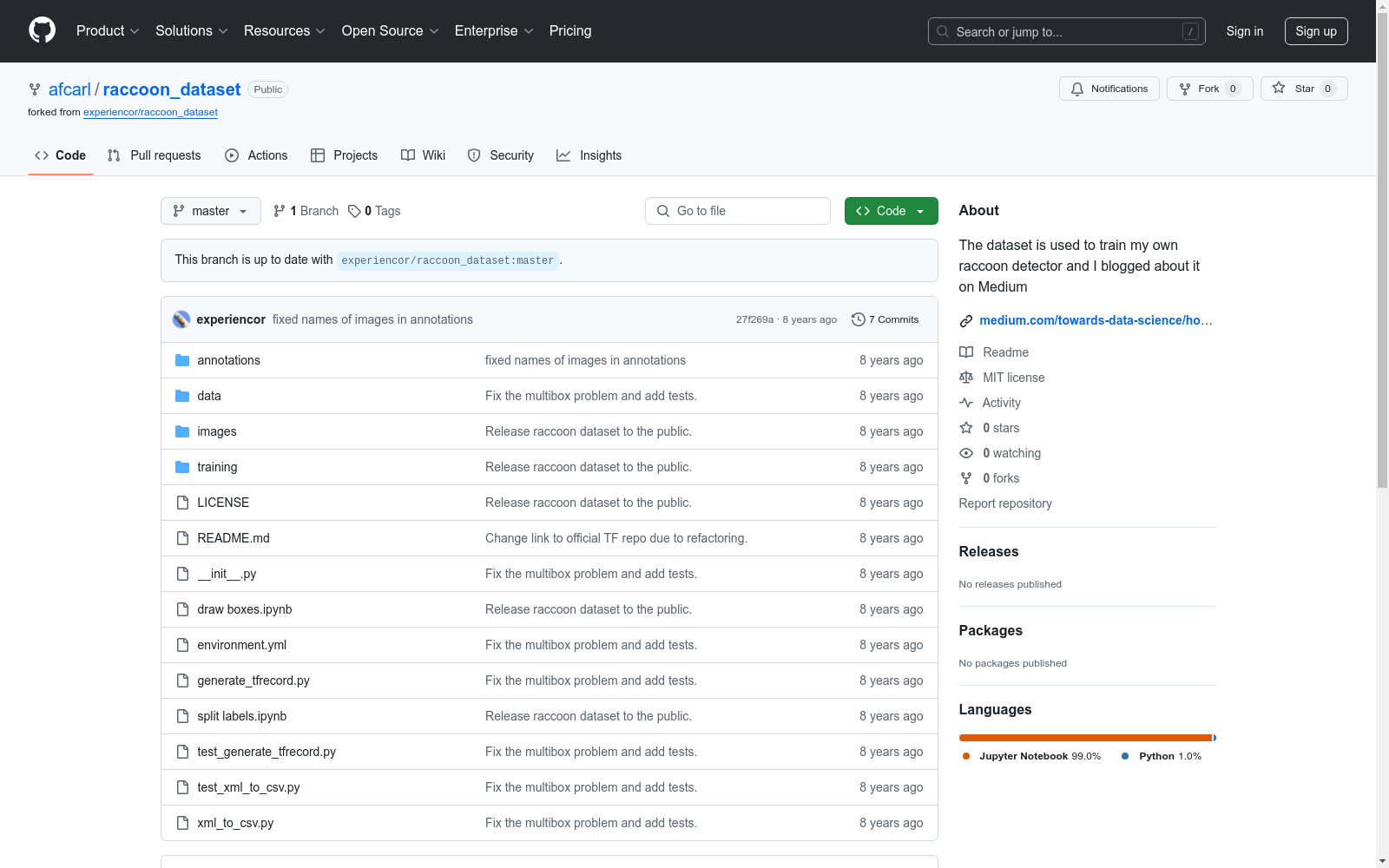Click the Jupyter Notebook language bar segment
Screen dimensions: 1389x868
coord(1085,738)
